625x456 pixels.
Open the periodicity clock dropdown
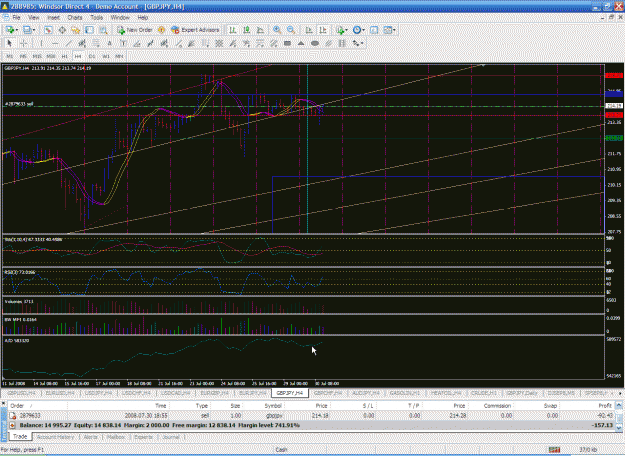click(x=358, y=30)
